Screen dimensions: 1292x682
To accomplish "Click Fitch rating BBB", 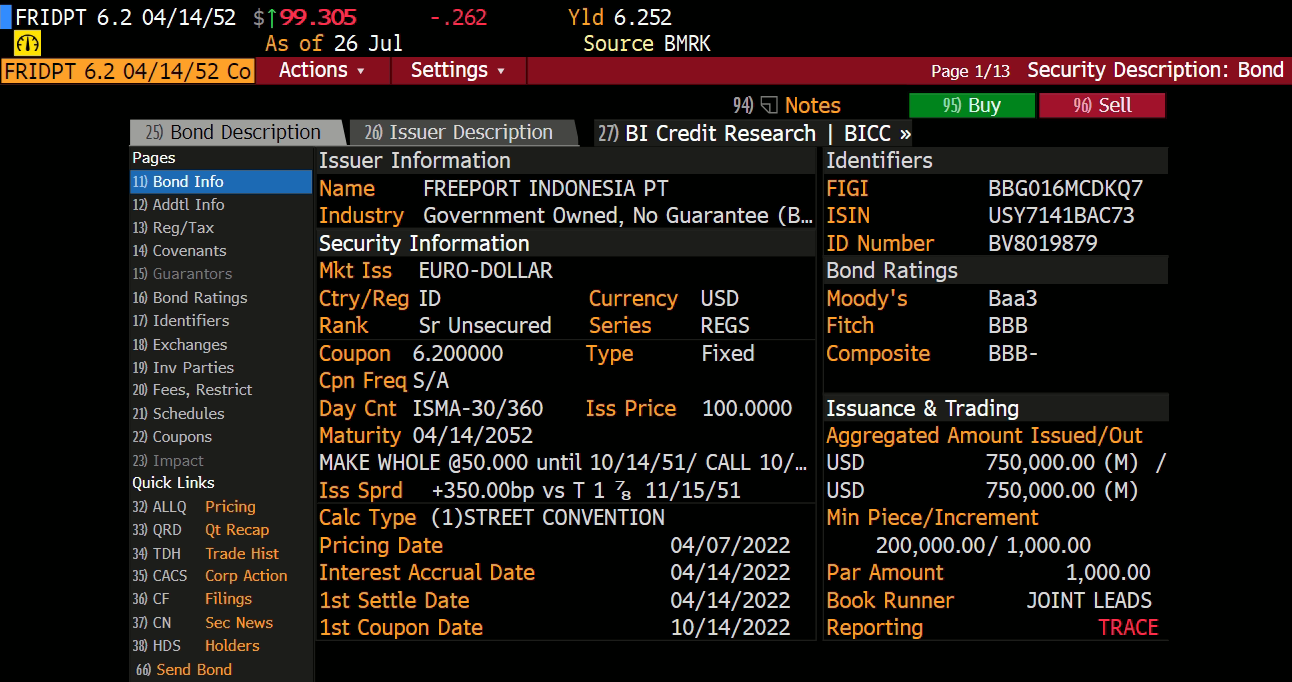I will 1007,326.
